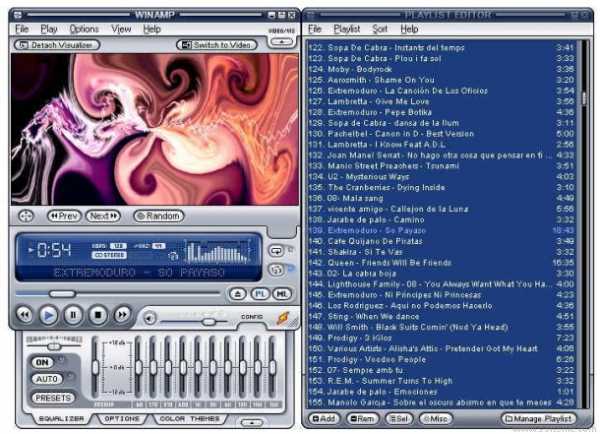Click the equalizer preamp slider
Screen dimensions: 600x434
coord(95,368)
